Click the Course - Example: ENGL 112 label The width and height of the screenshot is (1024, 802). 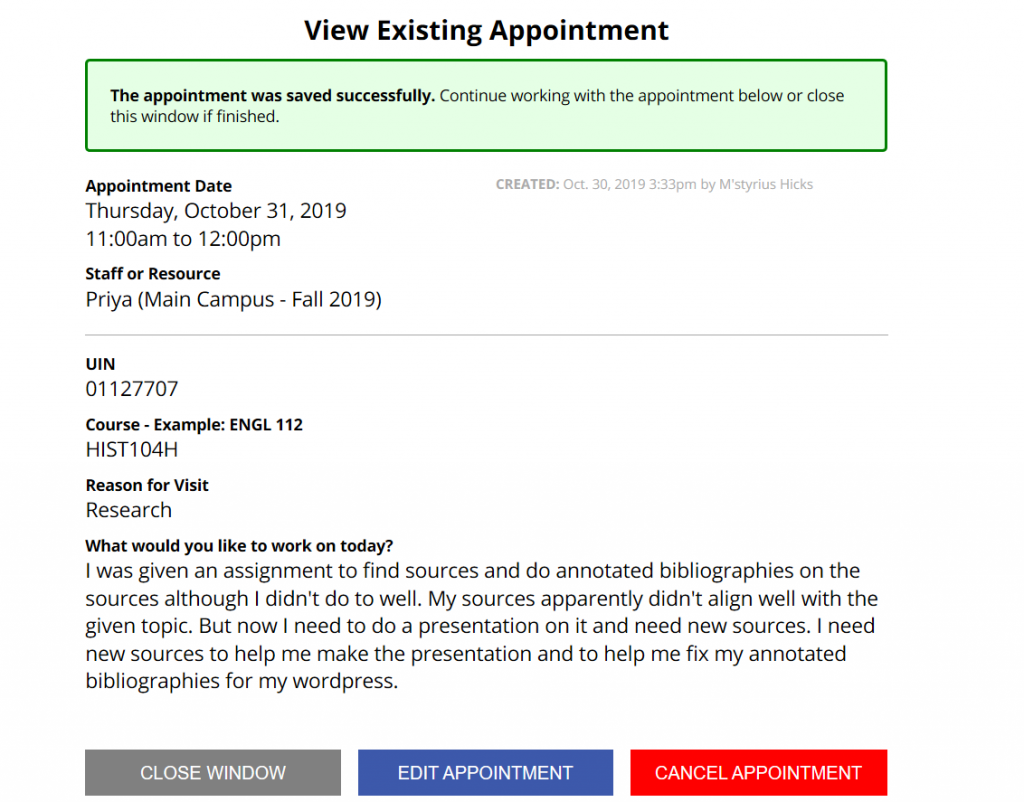[x=194, y=425]
